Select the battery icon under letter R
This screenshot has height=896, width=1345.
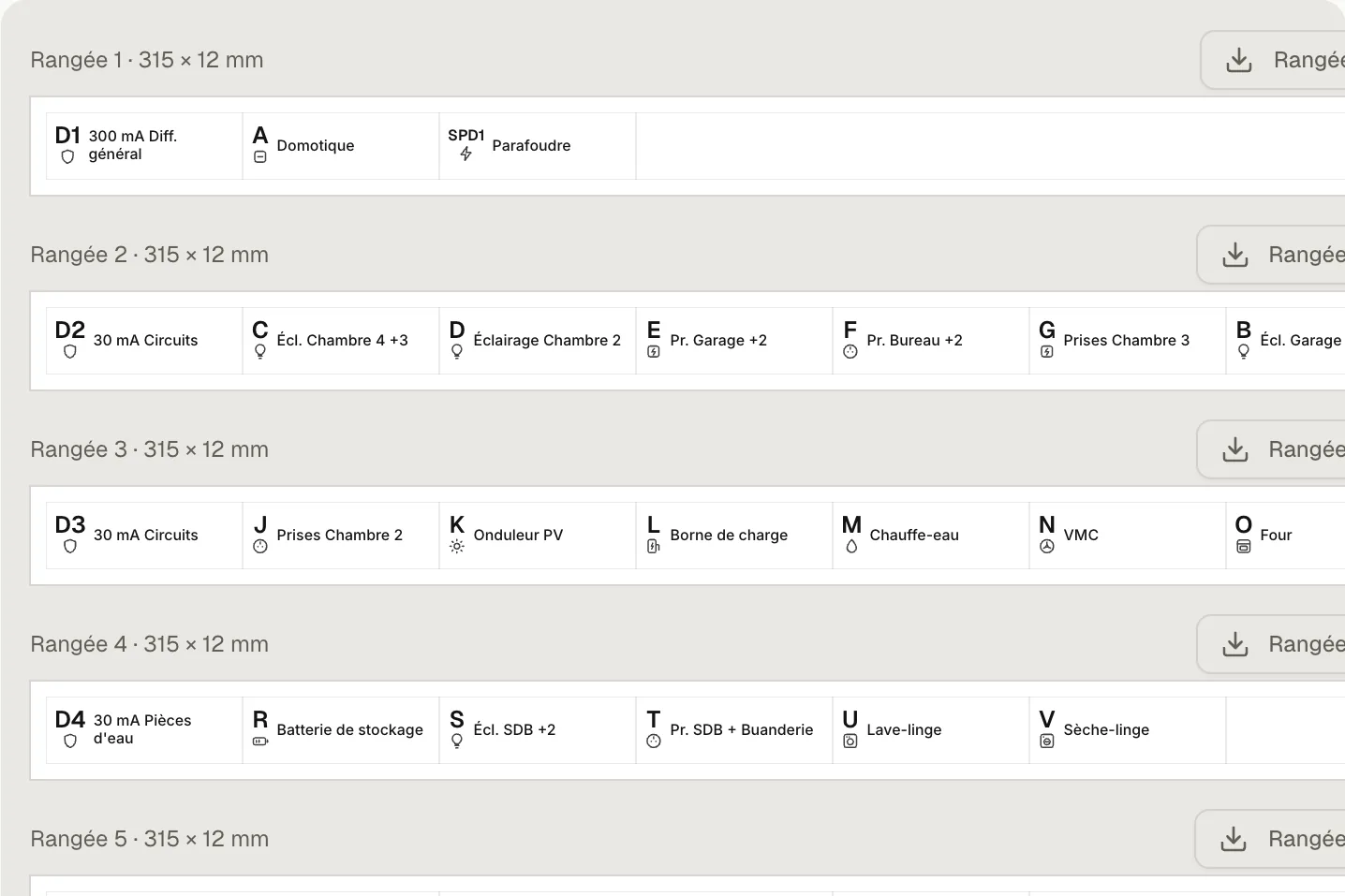260,742
